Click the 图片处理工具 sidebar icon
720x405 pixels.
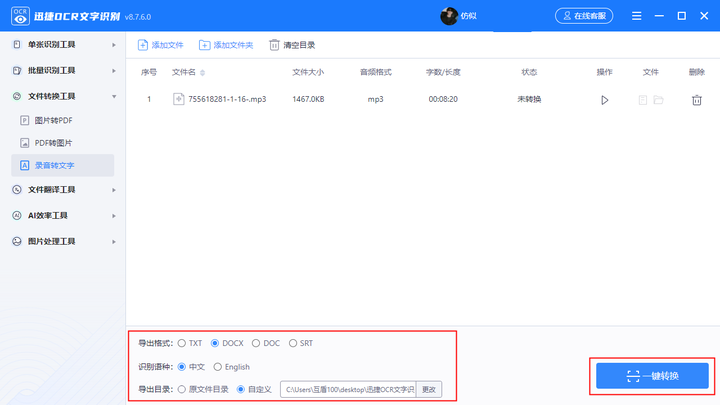tap(17, 241)
